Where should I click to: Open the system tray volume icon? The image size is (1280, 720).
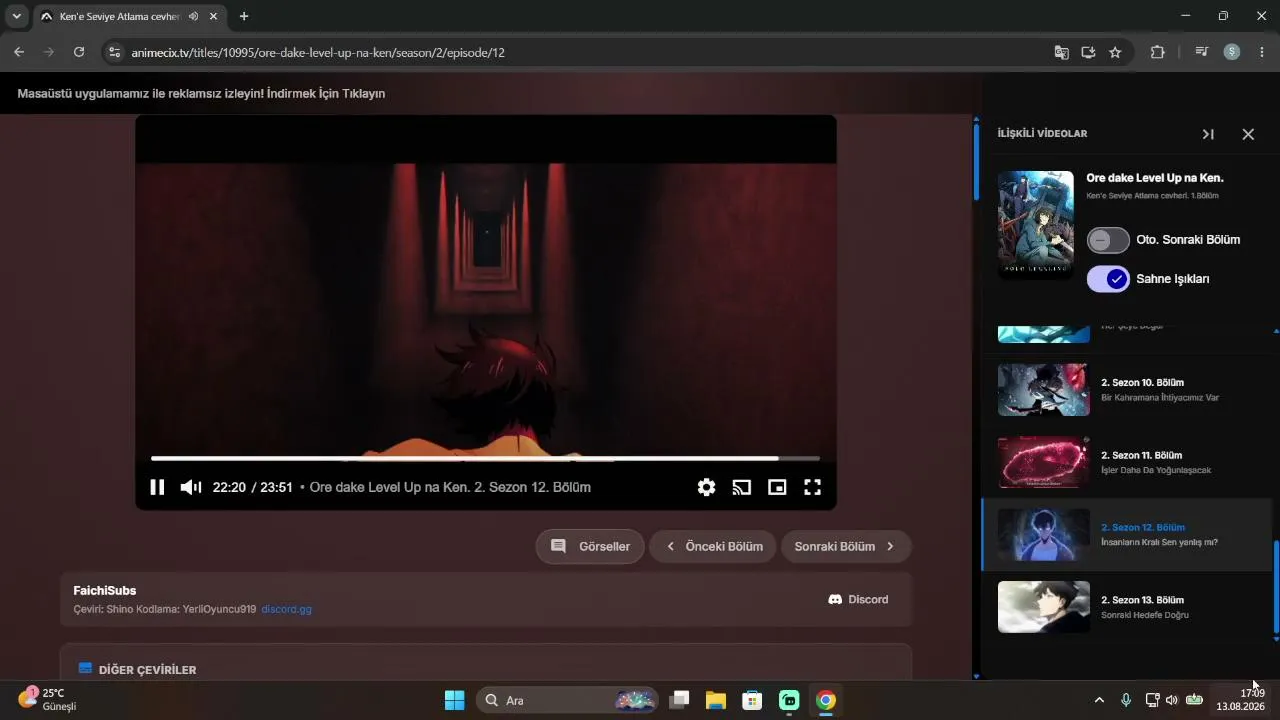pyautogui.click(x=1171, y=700)
